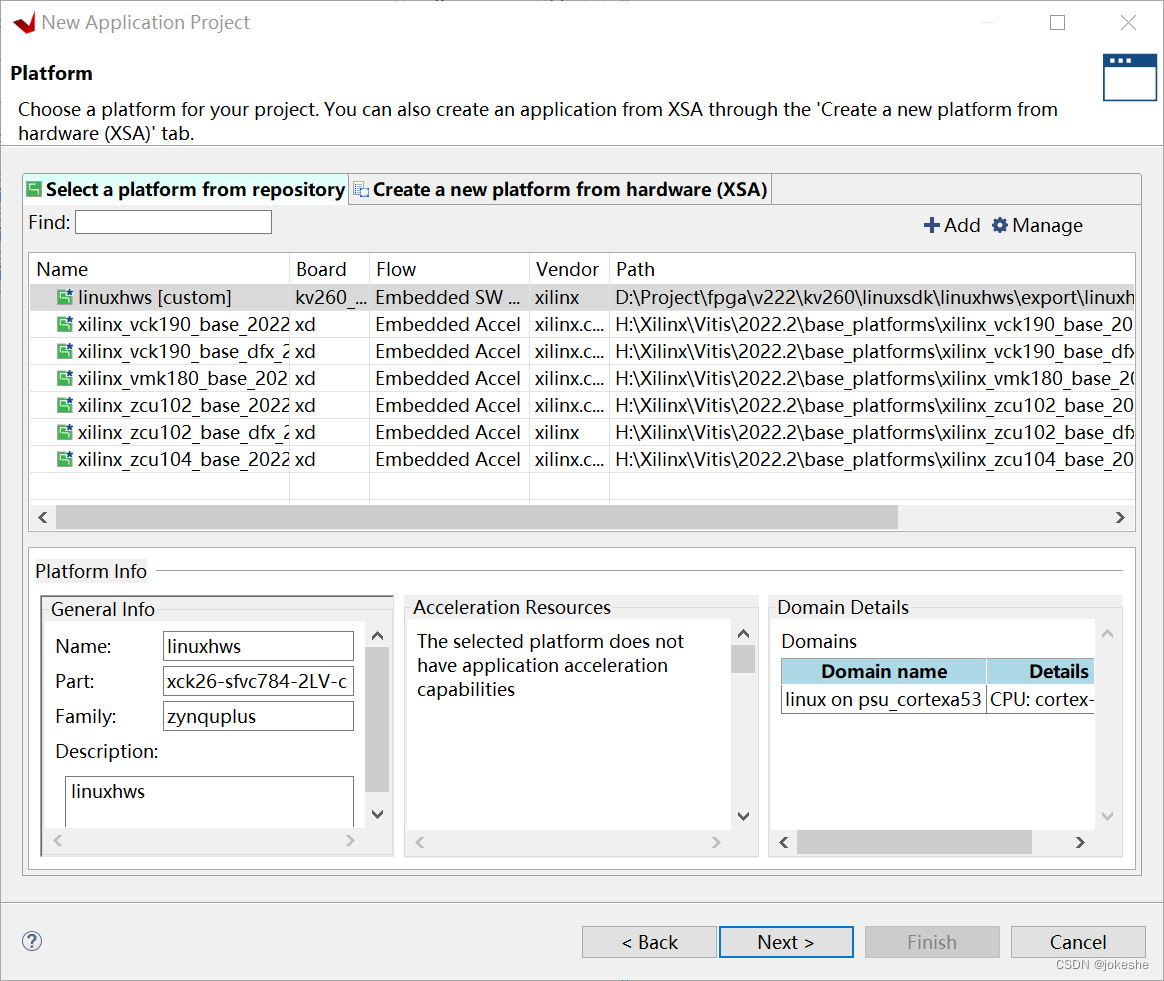This screenshot has height=981, width=1164.
Task: Switch to Create a new platform from hardware tab
Action: pyautogui.click(x=560, y=189)
